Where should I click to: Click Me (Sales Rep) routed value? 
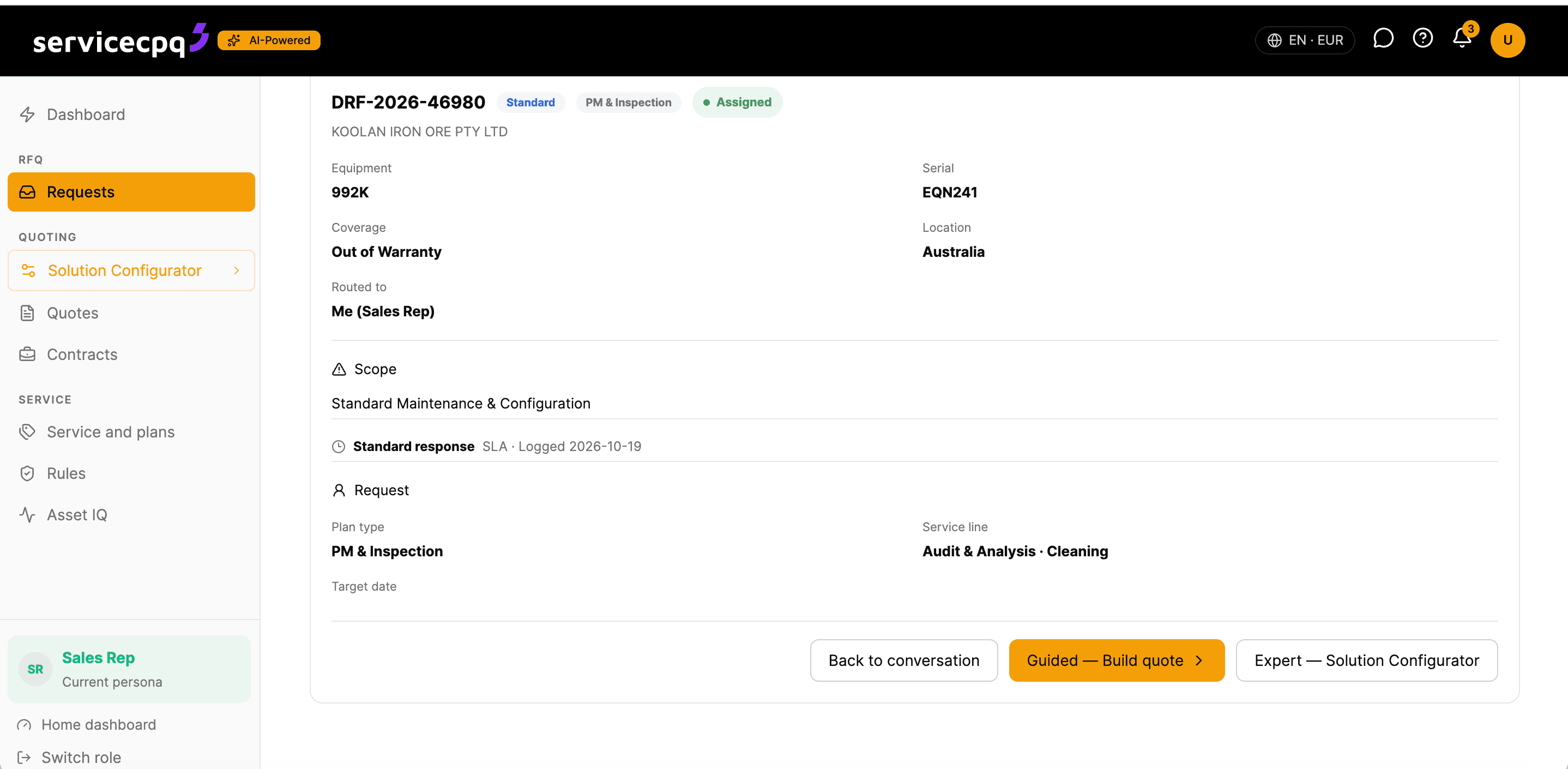[x=383, y=311]
